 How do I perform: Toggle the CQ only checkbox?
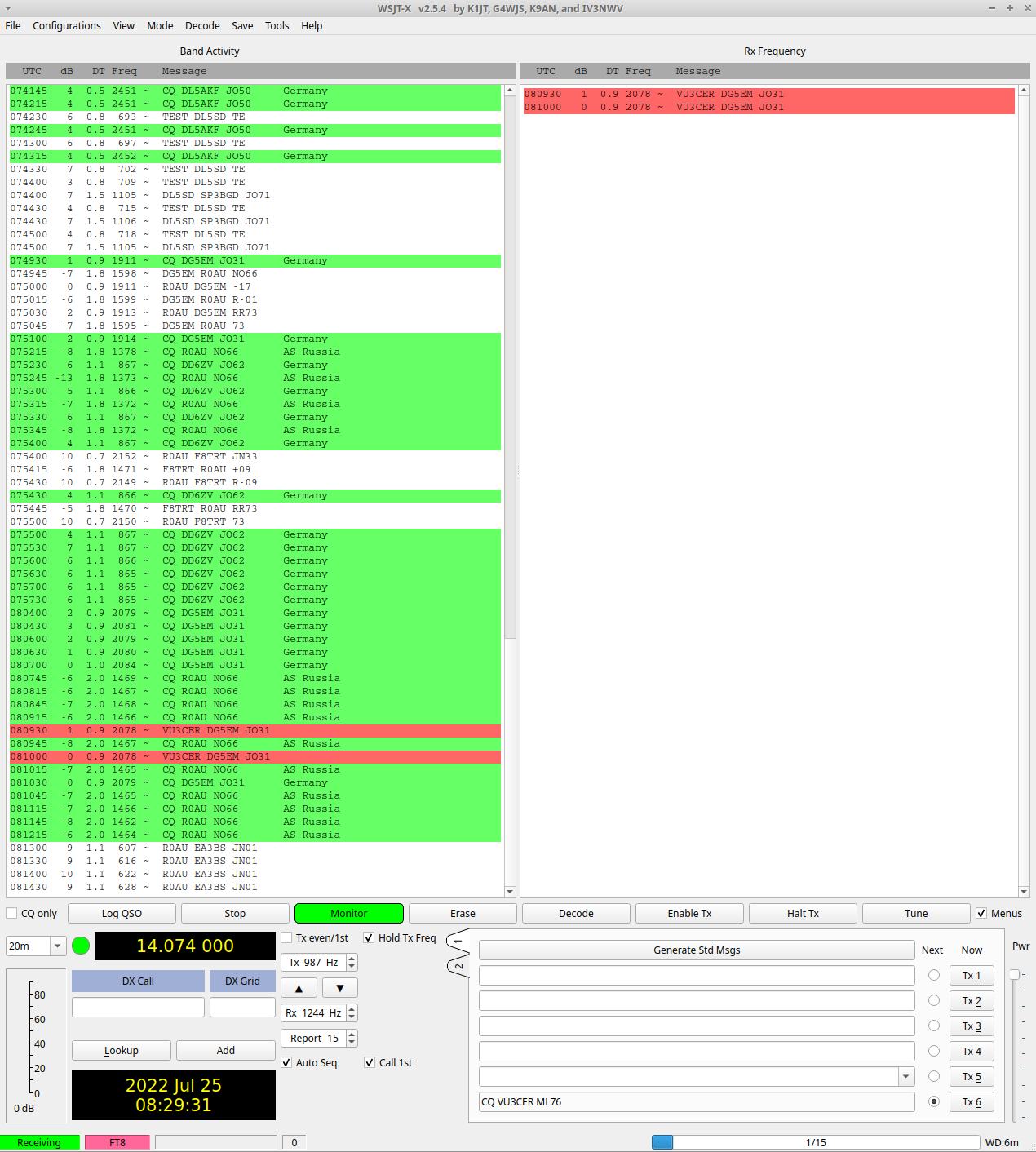coord(32,913)
